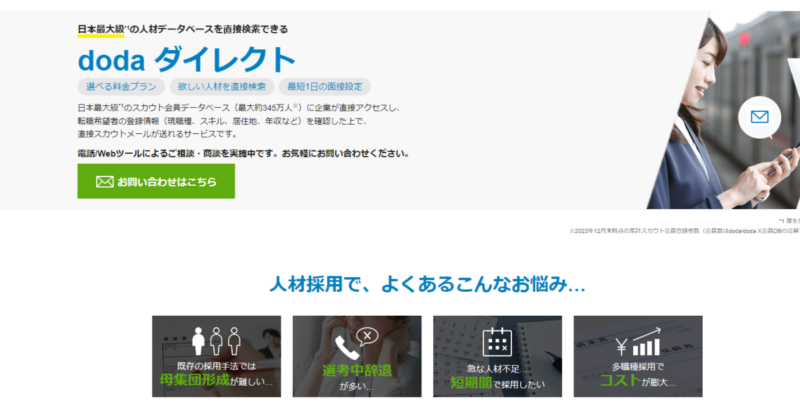Select the 最短1日の面接設定 tag

pyautogui.click(x=320, y=86)
